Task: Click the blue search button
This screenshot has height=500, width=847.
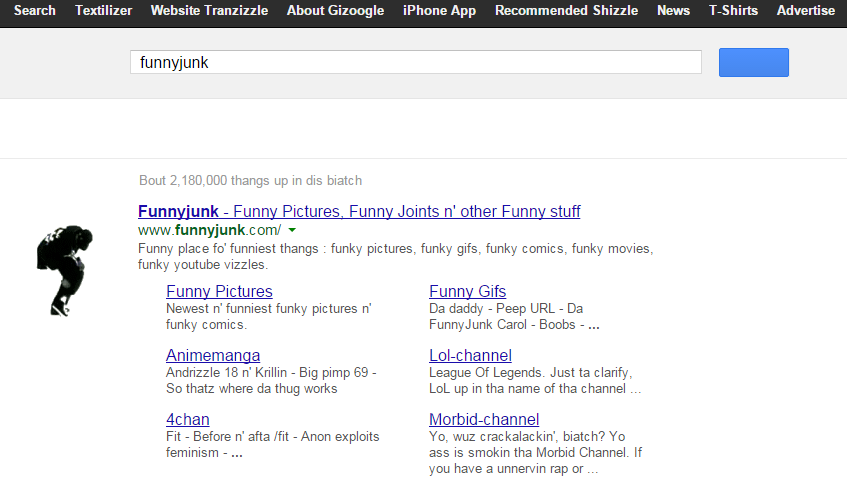Action: (x=753, y=62)
